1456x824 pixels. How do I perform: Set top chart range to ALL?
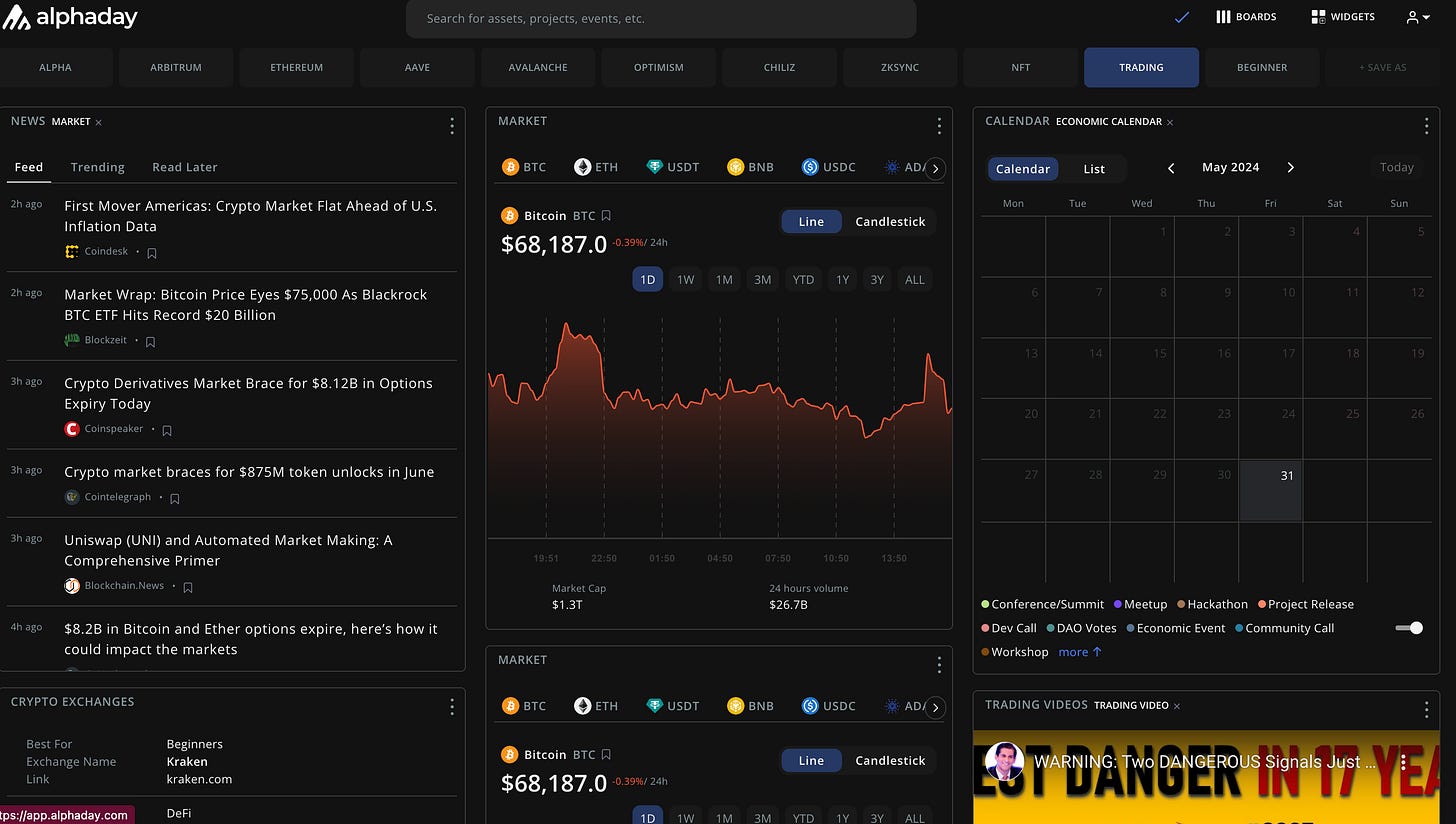[915, 280]
